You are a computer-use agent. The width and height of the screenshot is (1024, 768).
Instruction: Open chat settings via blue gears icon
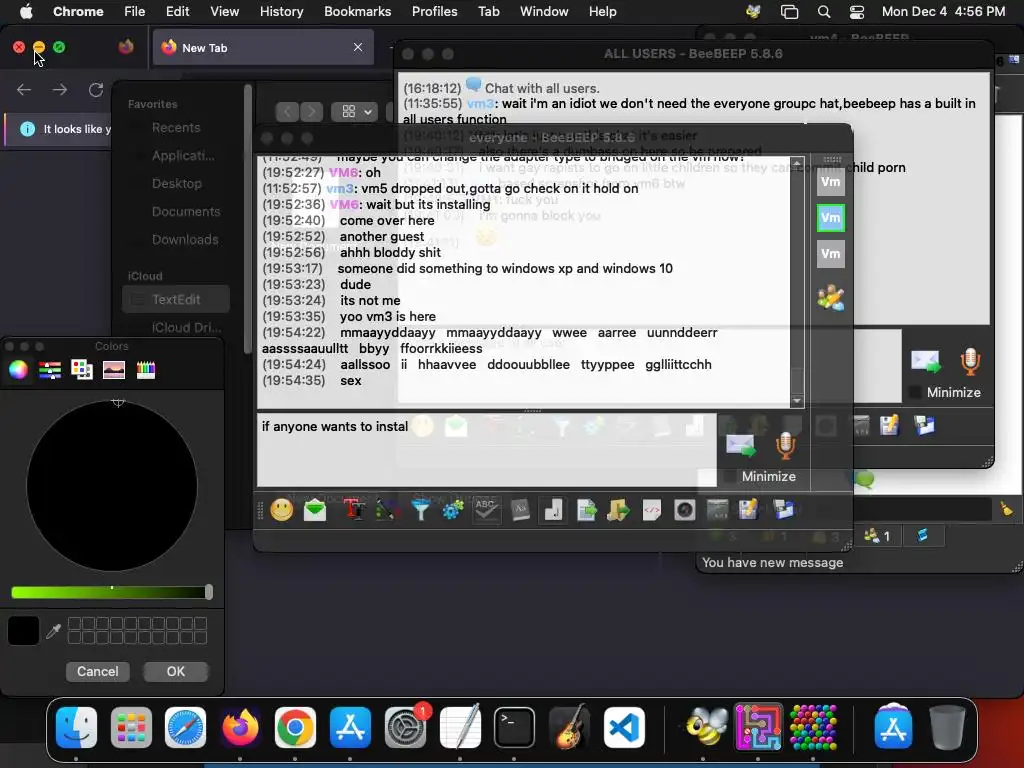(x=453, y=509)
